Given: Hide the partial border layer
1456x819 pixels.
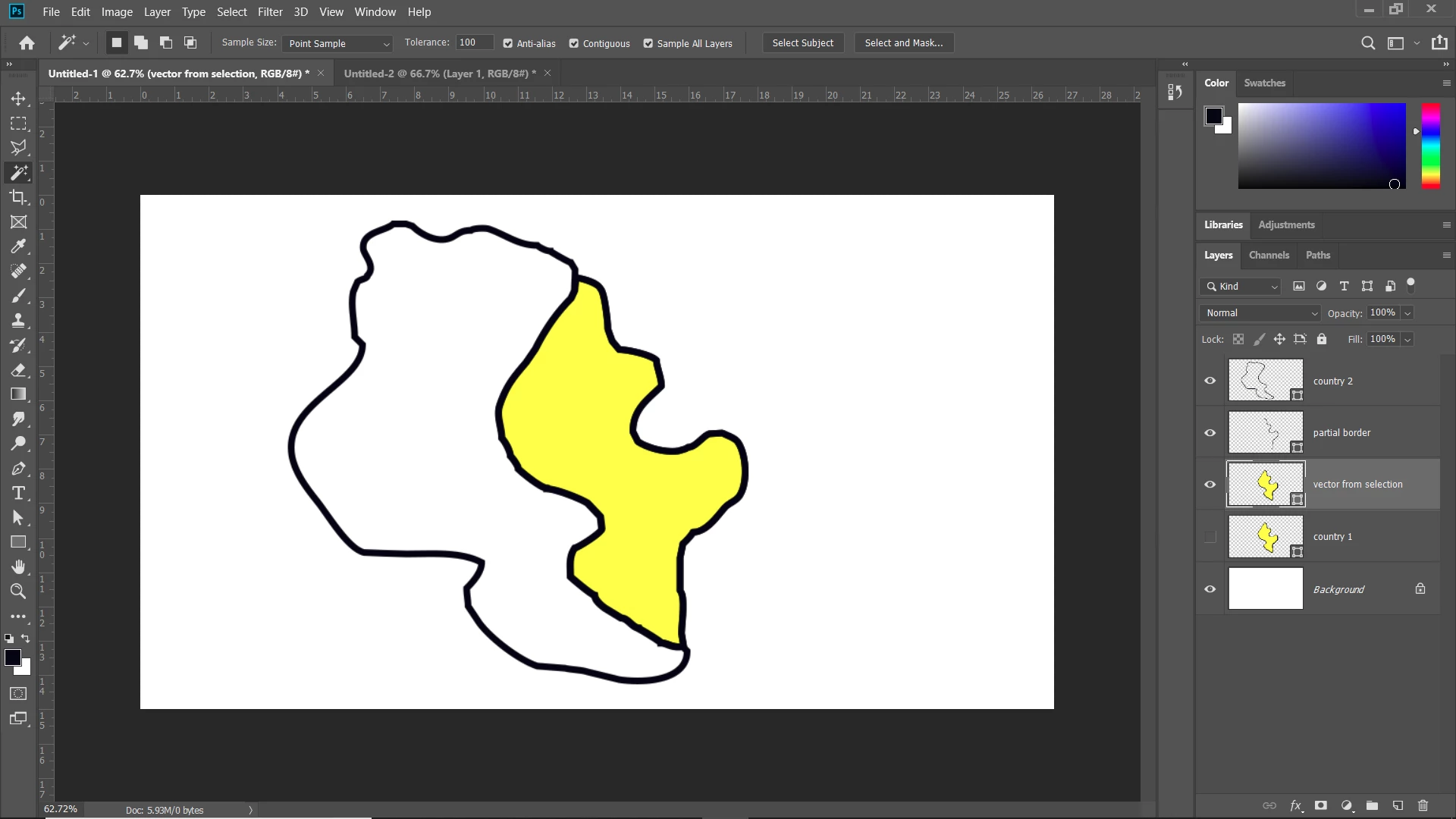Looking at the screenshot, I should [1210, 433].
